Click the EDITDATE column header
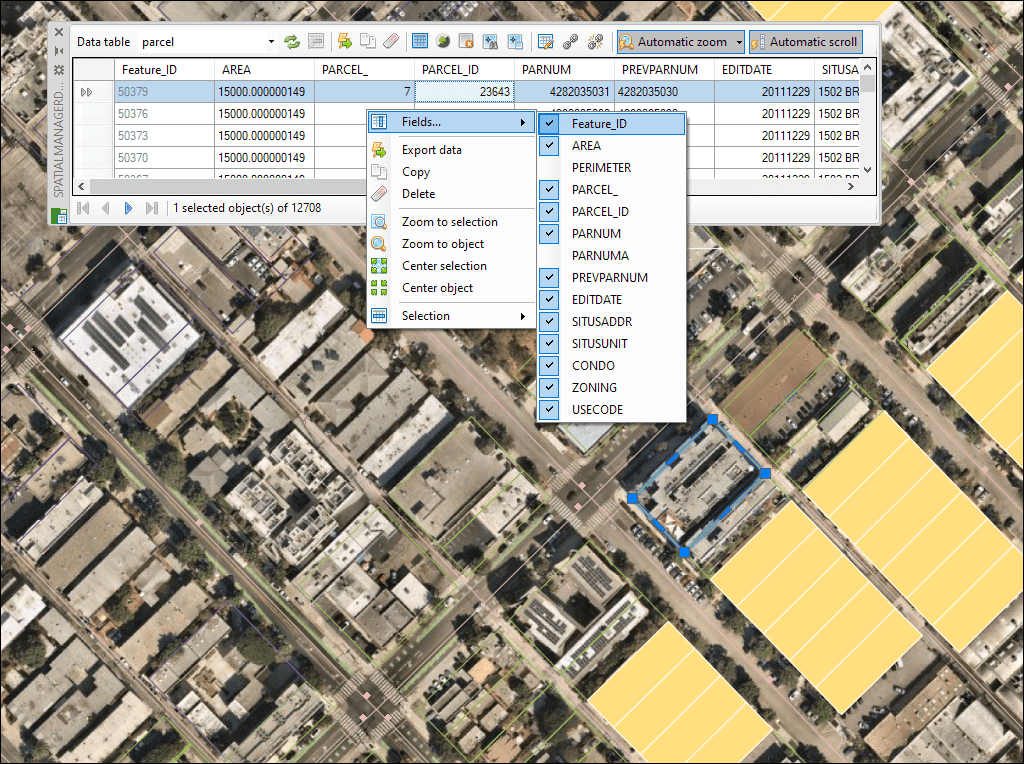 (x=764, y=70)
